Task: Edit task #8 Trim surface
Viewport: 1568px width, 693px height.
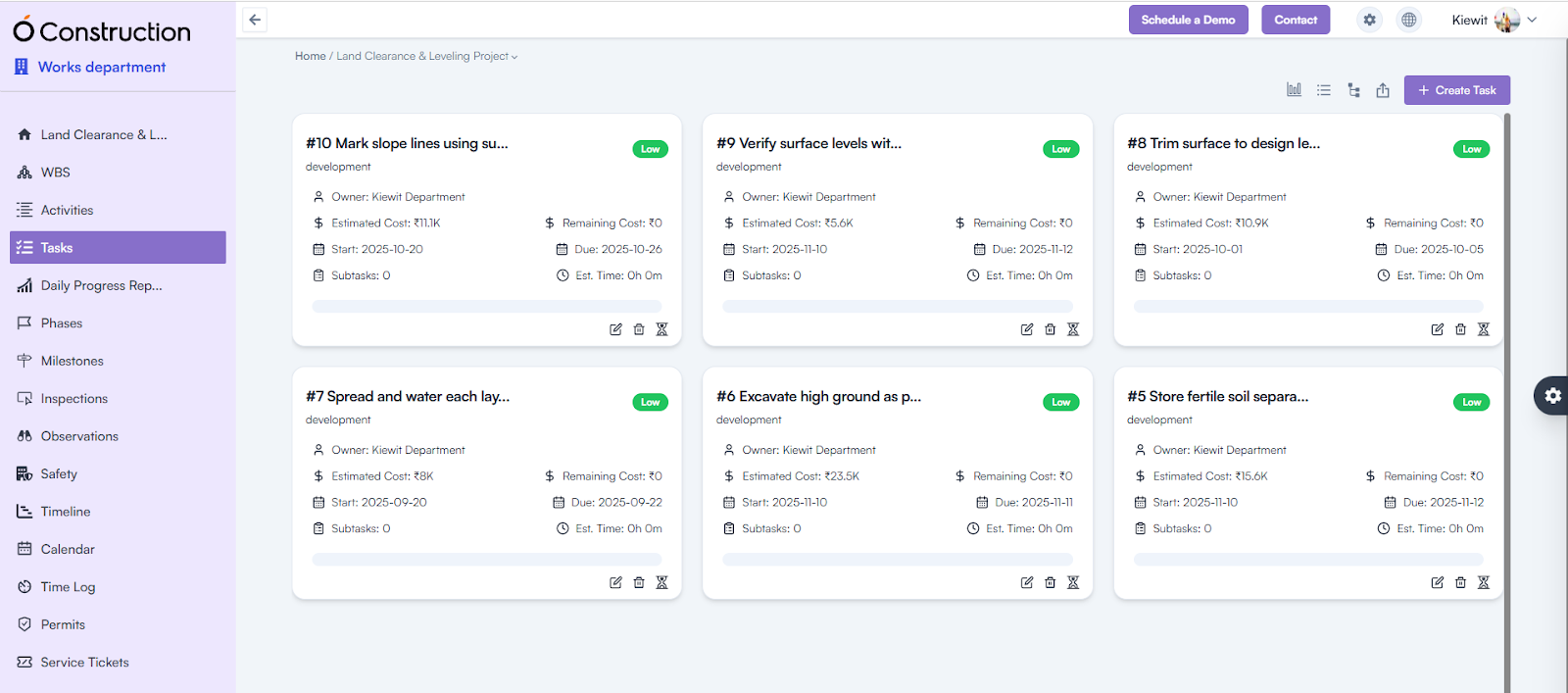Action: click(x=1438, y=329)
